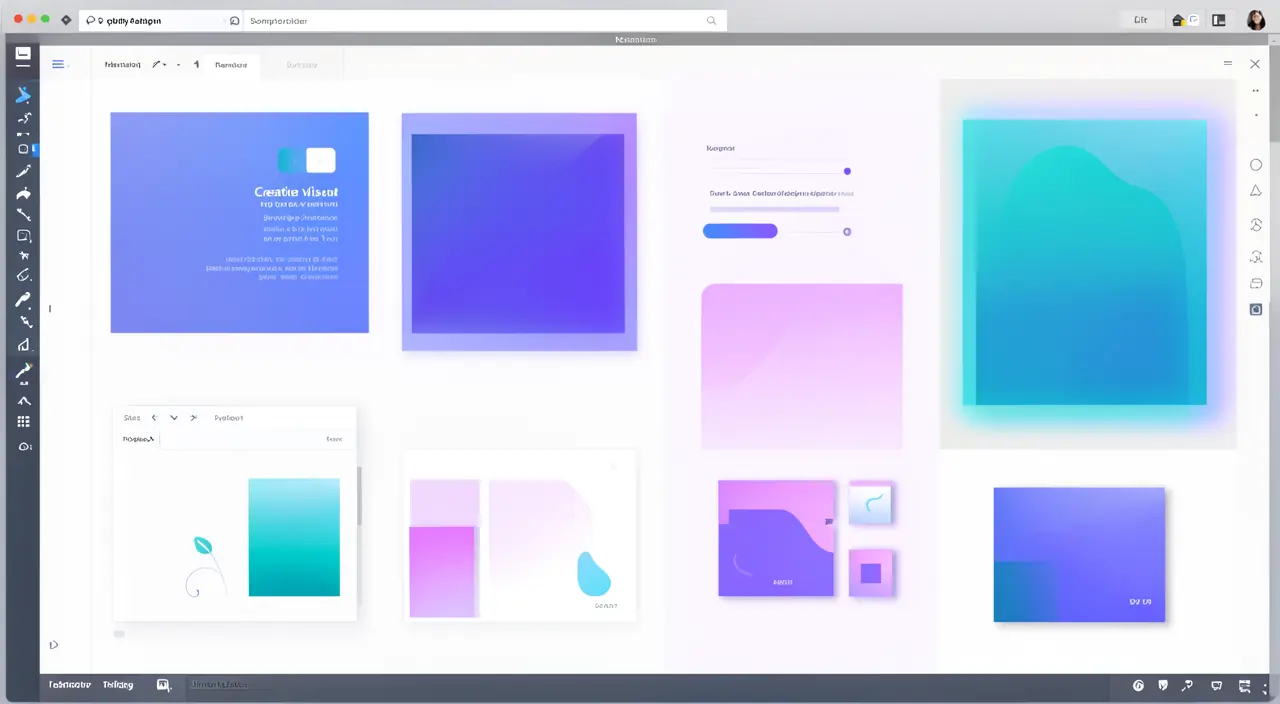The height and width of the screenshot is (704, 1280).
Task: Click the lavender progress bar
Action: [774, 209]
